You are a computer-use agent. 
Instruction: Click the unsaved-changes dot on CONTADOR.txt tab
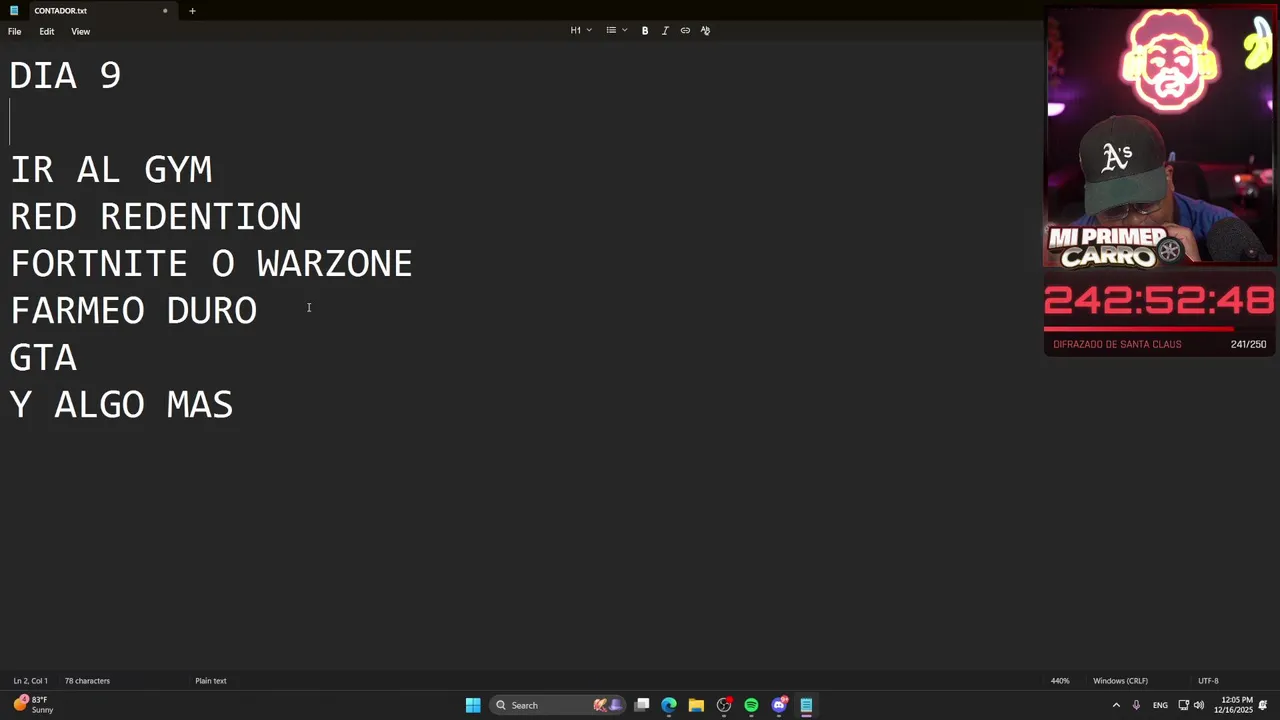tap(165, 11)
